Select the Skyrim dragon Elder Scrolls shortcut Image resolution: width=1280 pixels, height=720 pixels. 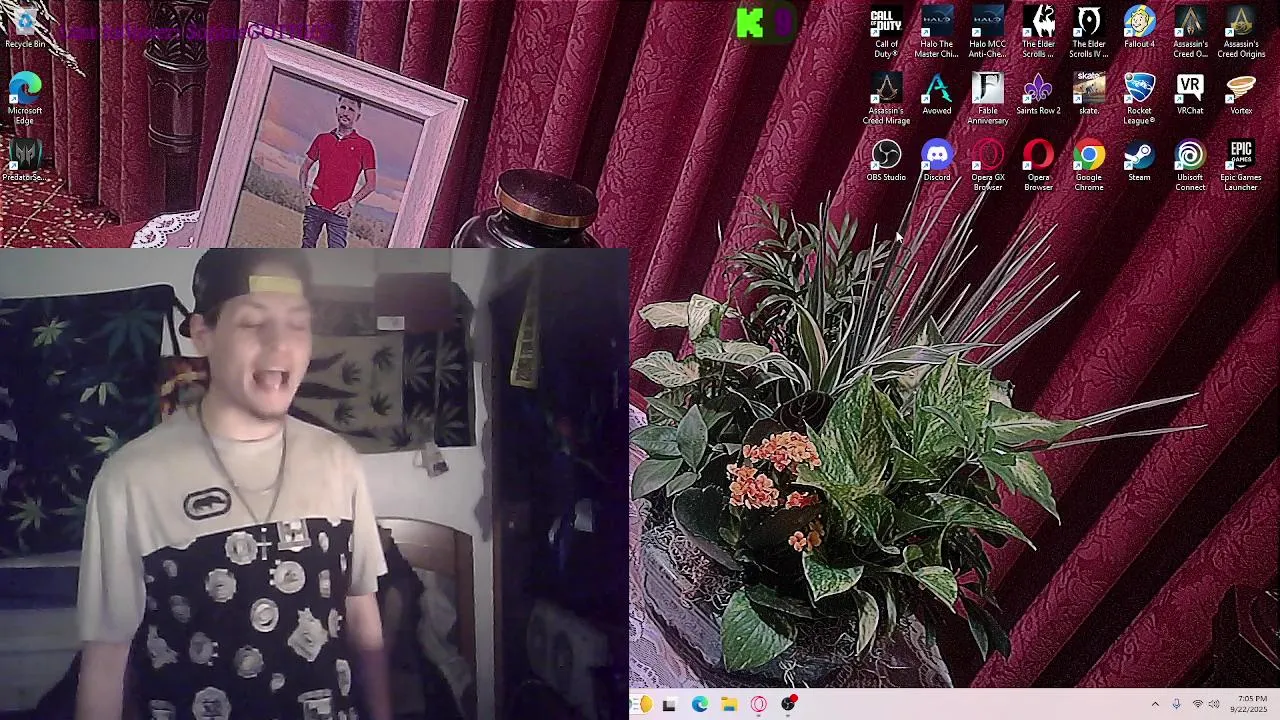(1038, 33)
